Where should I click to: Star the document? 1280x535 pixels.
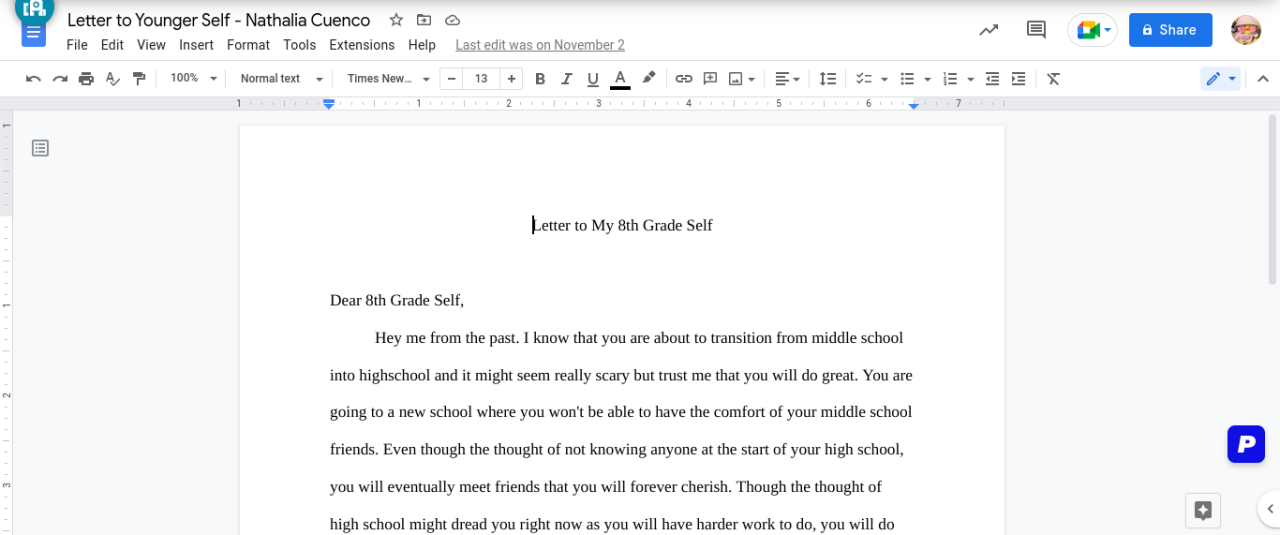(396, 20)
